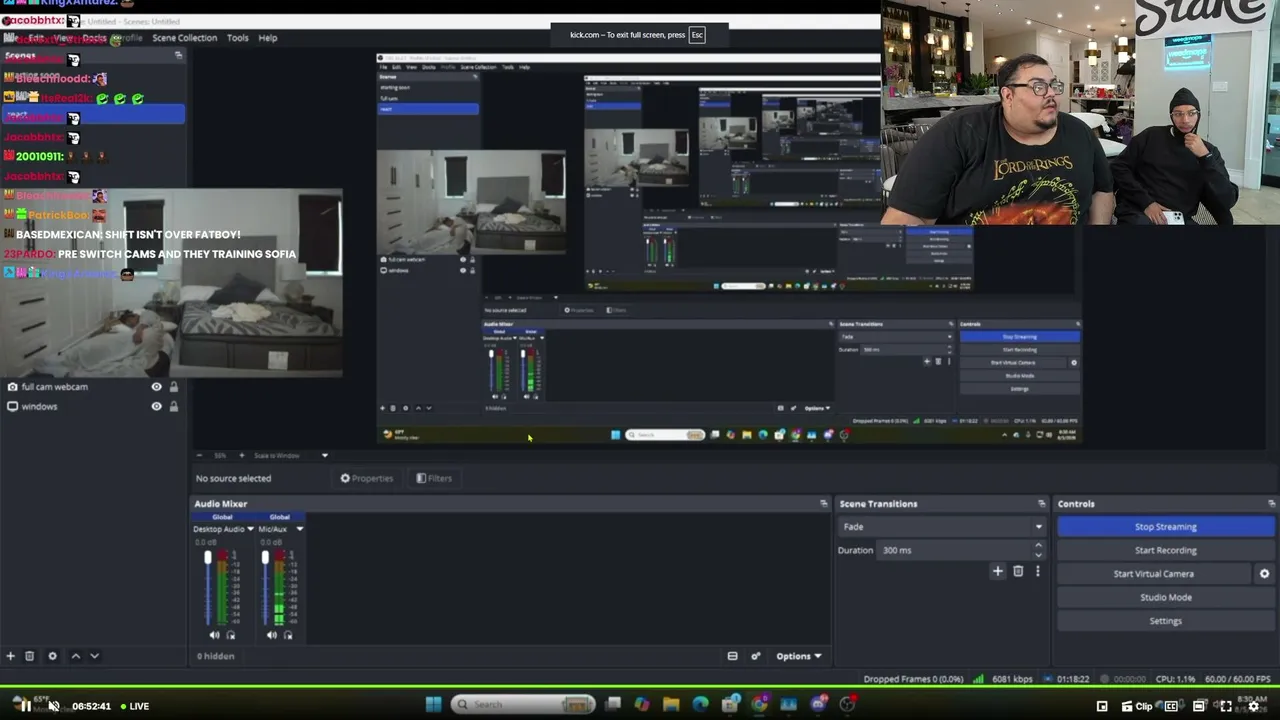The height and width of the screenshot is (720, 1280).
Task: Toggle Mic/Aux monitoring headphone icon
Action: [288, 635]
